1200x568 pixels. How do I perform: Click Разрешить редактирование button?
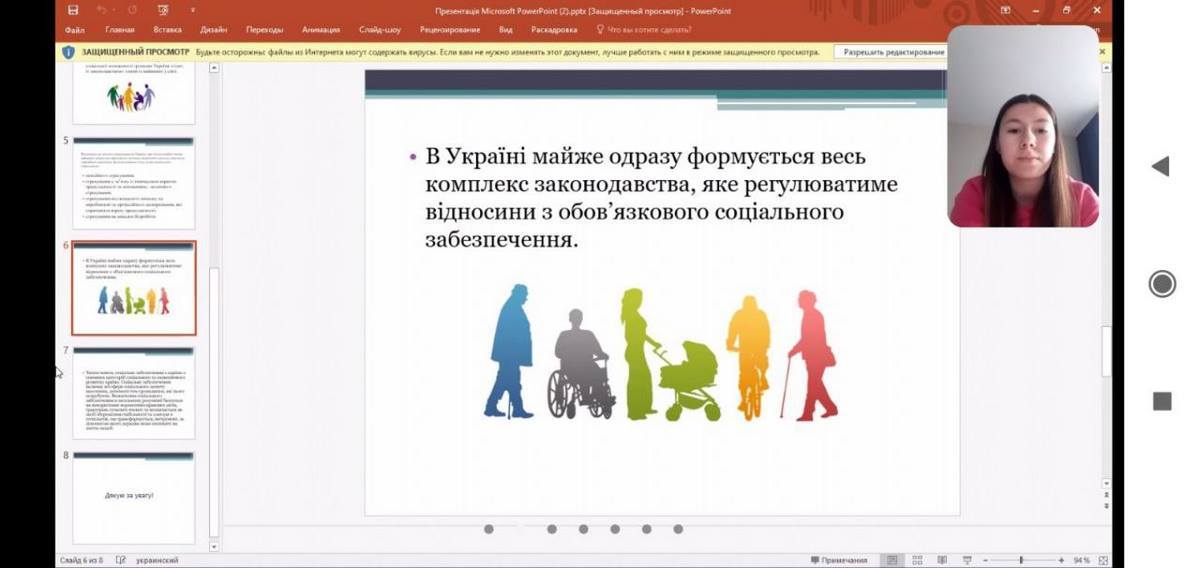click(893, 52)
